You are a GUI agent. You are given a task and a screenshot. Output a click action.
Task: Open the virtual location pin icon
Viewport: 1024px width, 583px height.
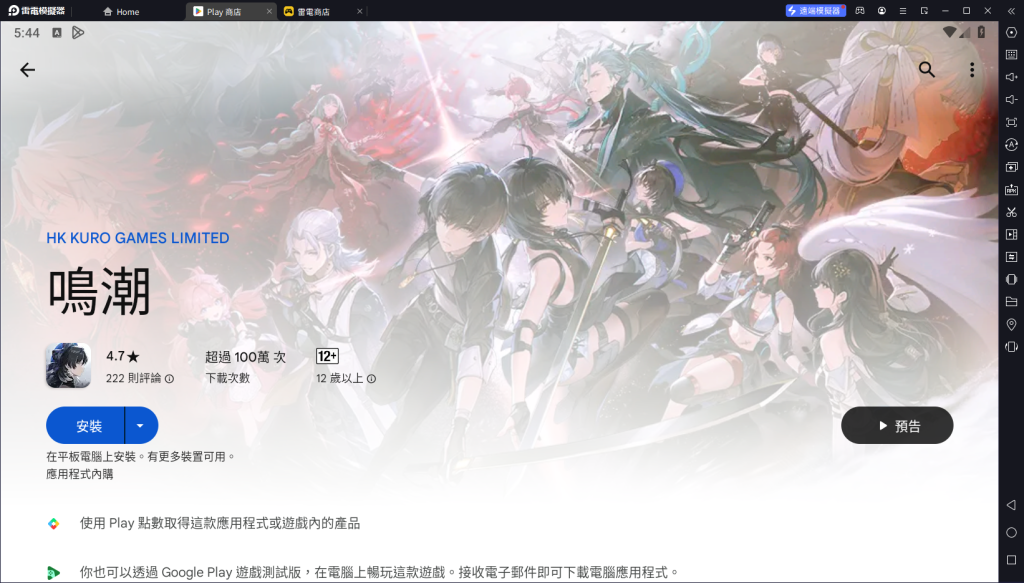[x=1012, y=324]
